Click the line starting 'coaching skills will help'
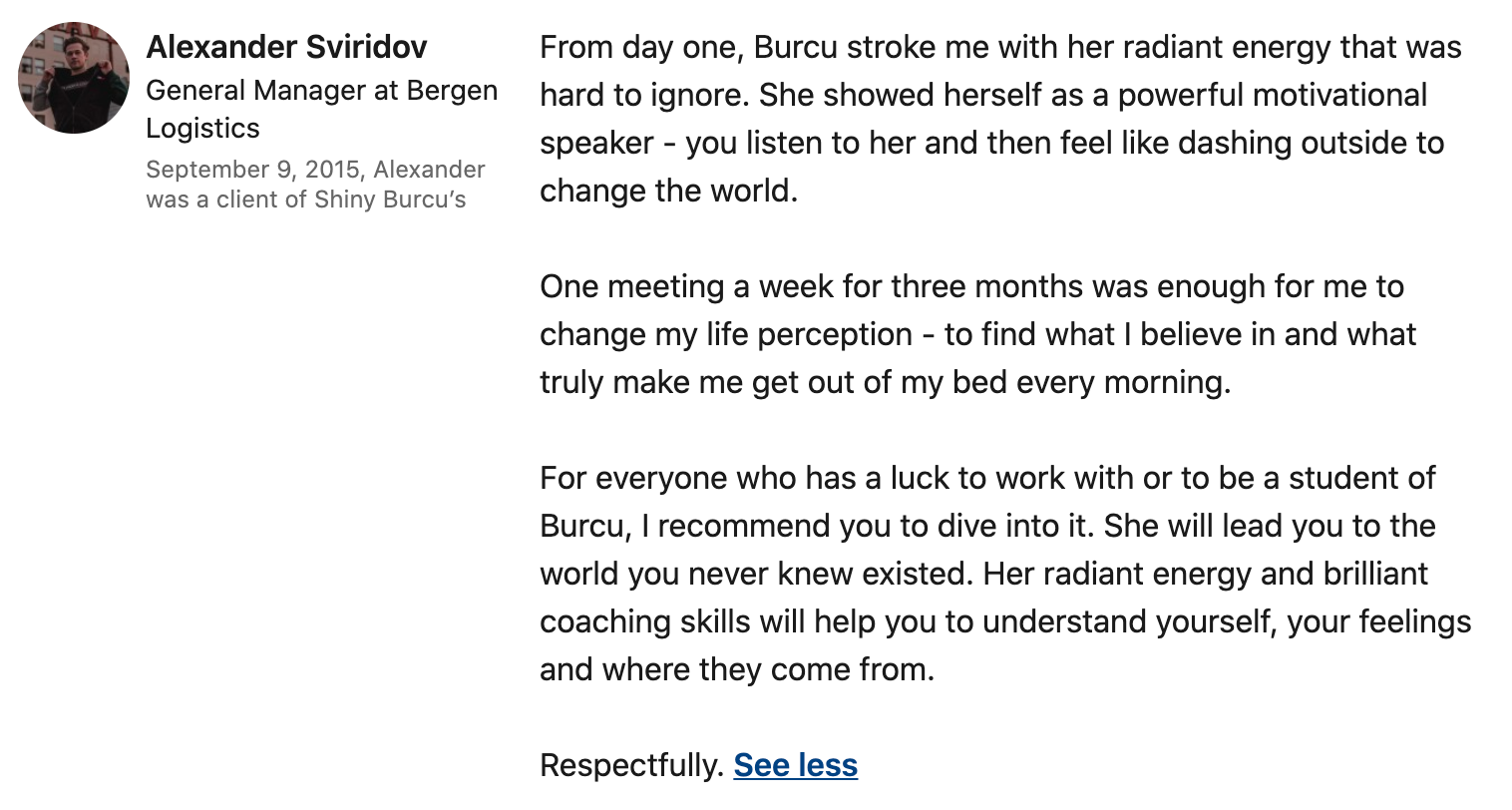Viewport: 1512px width, 810px height. [x=1005, y=621]
